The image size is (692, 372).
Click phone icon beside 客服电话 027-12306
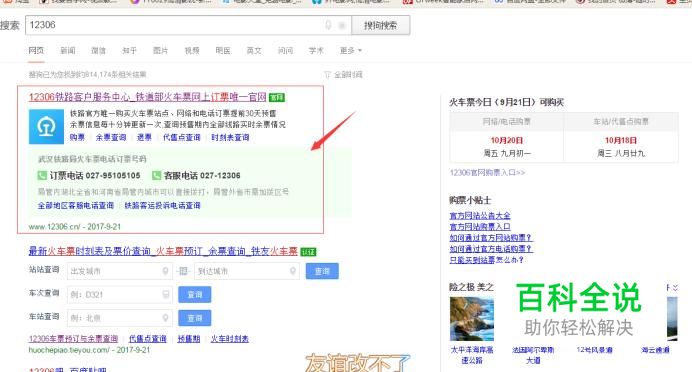[156, 176]
